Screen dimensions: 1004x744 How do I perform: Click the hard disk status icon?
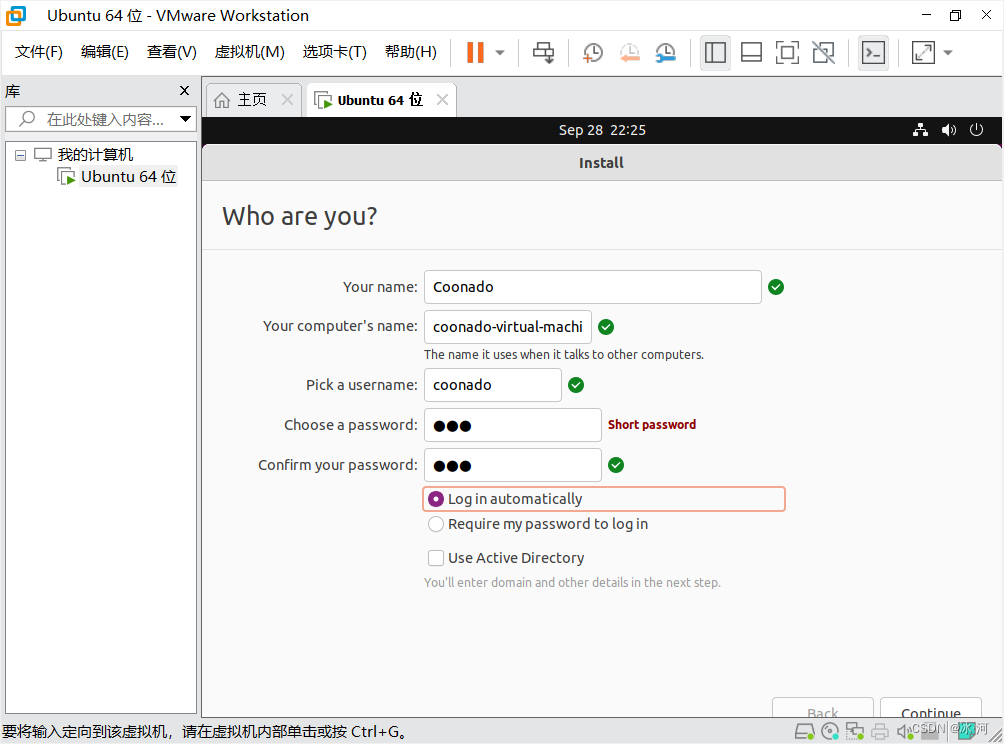click(x=805, y=731)
